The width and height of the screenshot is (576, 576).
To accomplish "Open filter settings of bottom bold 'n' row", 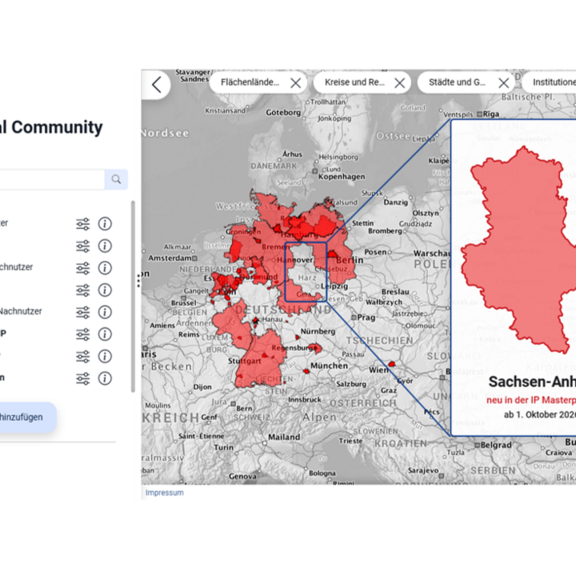I will 83,378.
